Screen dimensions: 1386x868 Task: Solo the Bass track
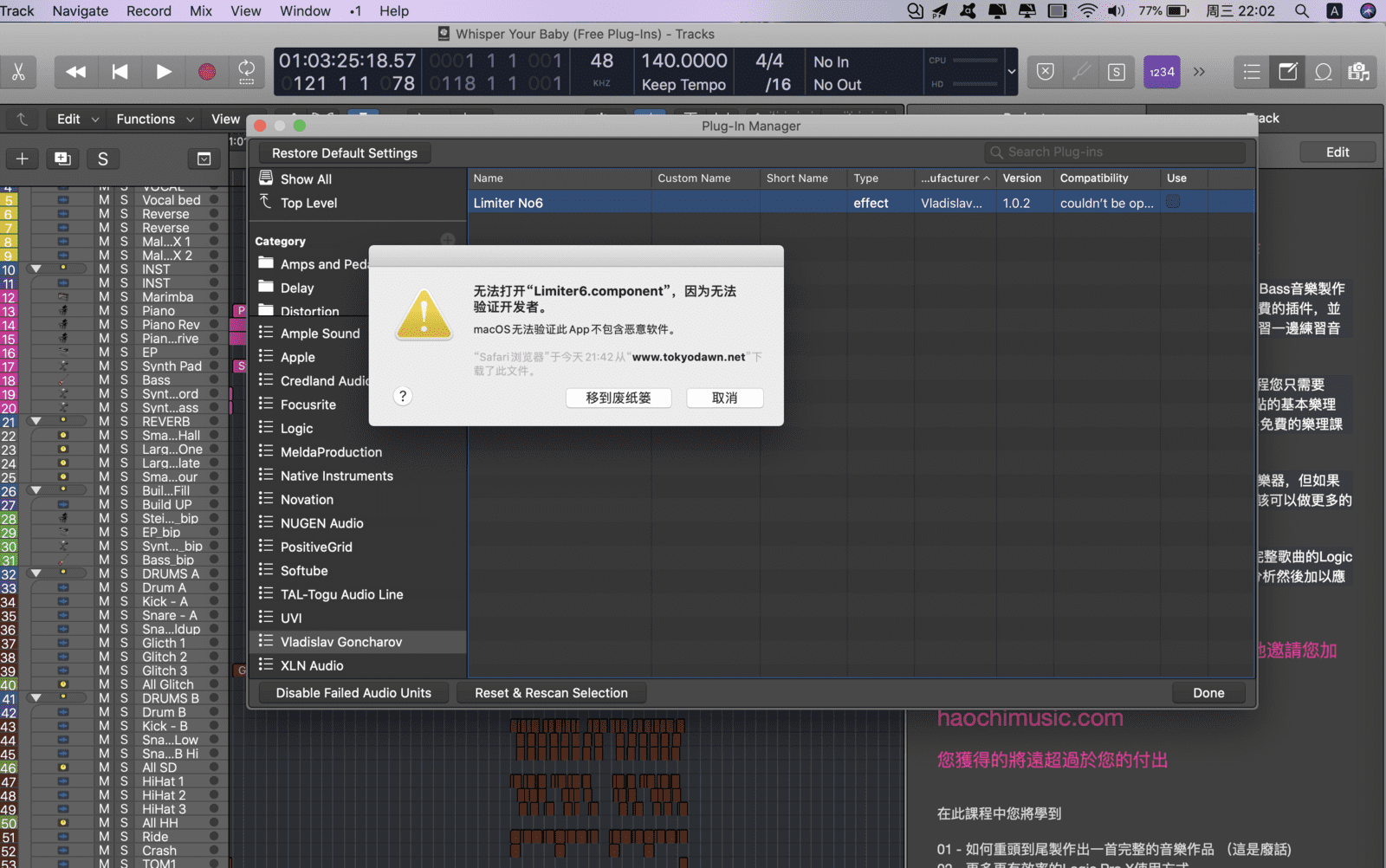tap(124, 379)
